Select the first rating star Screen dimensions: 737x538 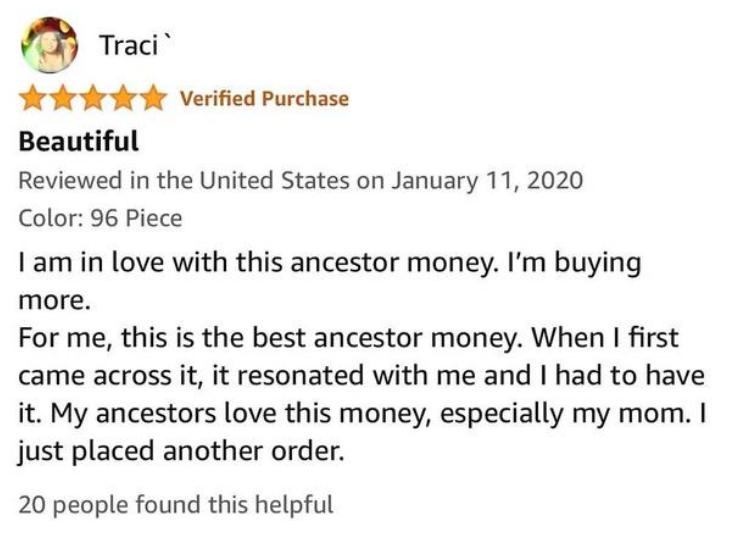tap(33, 98)
